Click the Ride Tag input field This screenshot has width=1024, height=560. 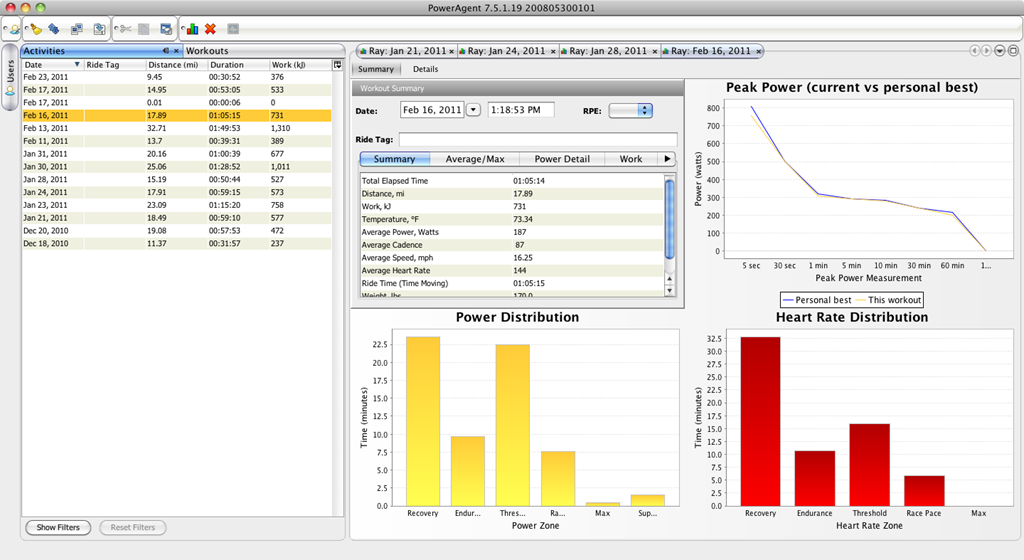(x=538, y=139)
